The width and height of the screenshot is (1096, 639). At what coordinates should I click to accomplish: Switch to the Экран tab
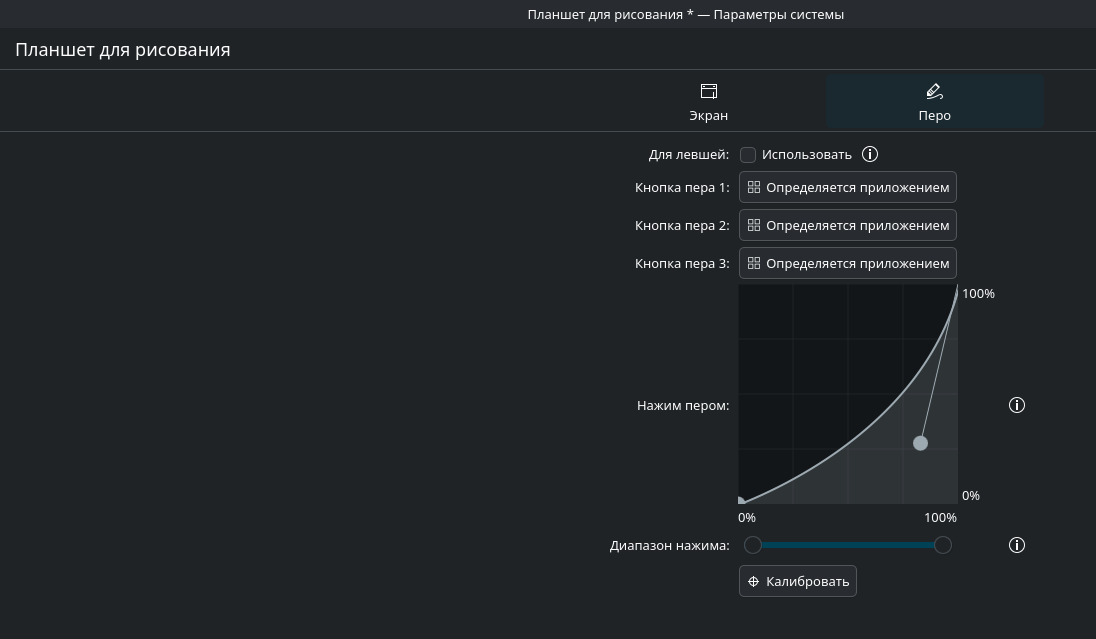click(709, 103)
